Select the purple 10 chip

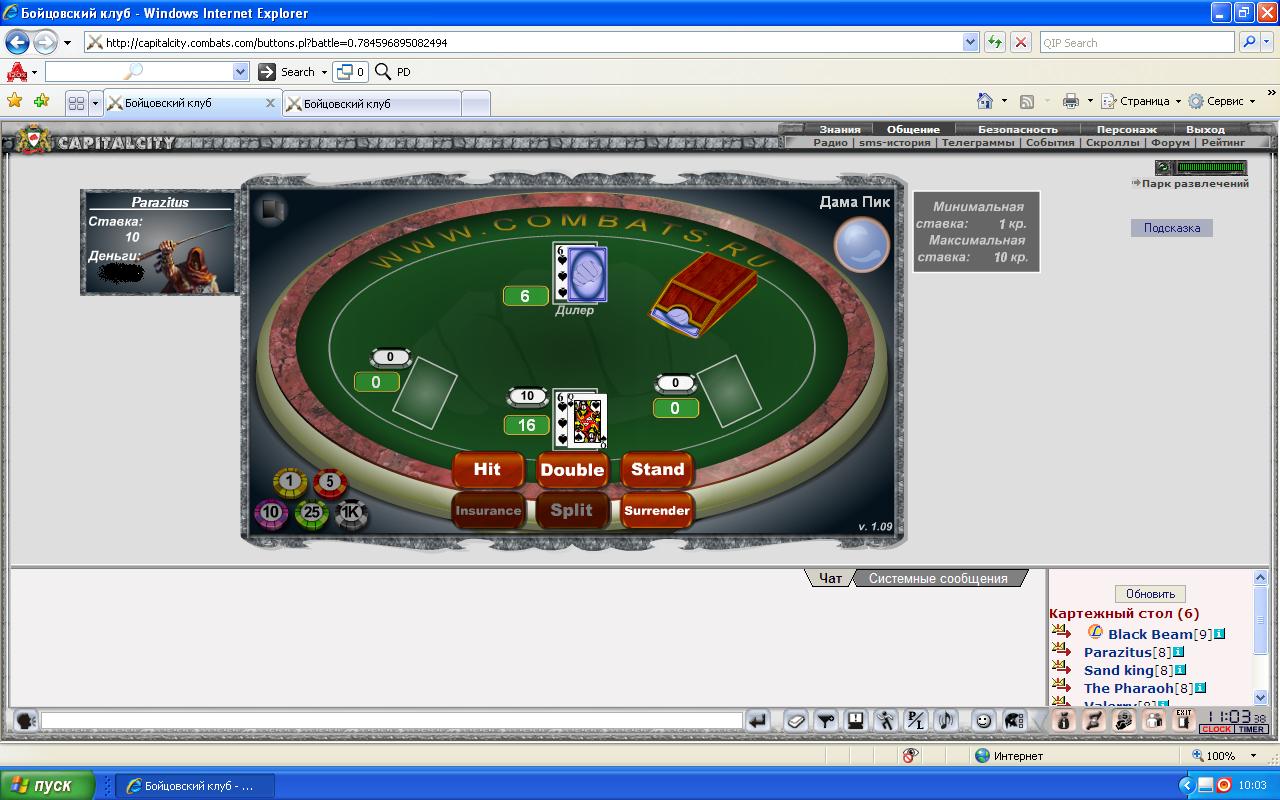point(271,514)
